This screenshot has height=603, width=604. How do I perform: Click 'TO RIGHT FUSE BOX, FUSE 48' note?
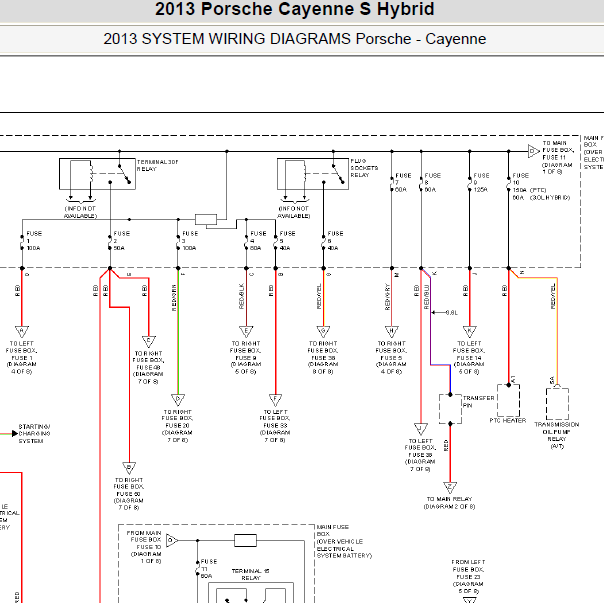(148, 367)
